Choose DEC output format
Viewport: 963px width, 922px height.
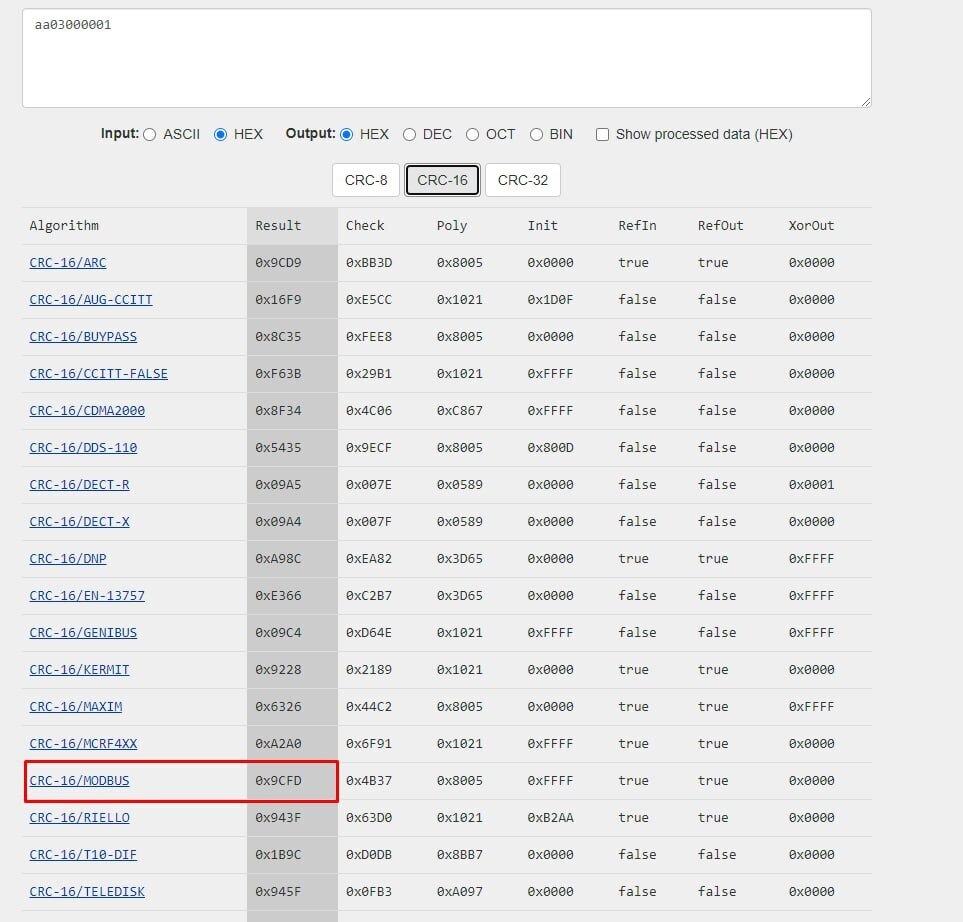pos(410,135)
